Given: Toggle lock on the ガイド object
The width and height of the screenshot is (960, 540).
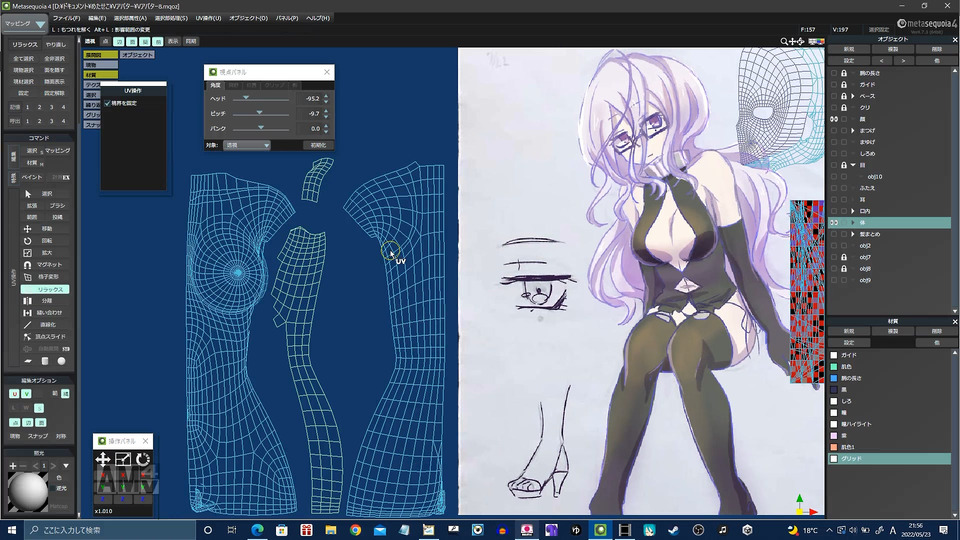Looking at the screenshot, I should click(x=844, y=84).
